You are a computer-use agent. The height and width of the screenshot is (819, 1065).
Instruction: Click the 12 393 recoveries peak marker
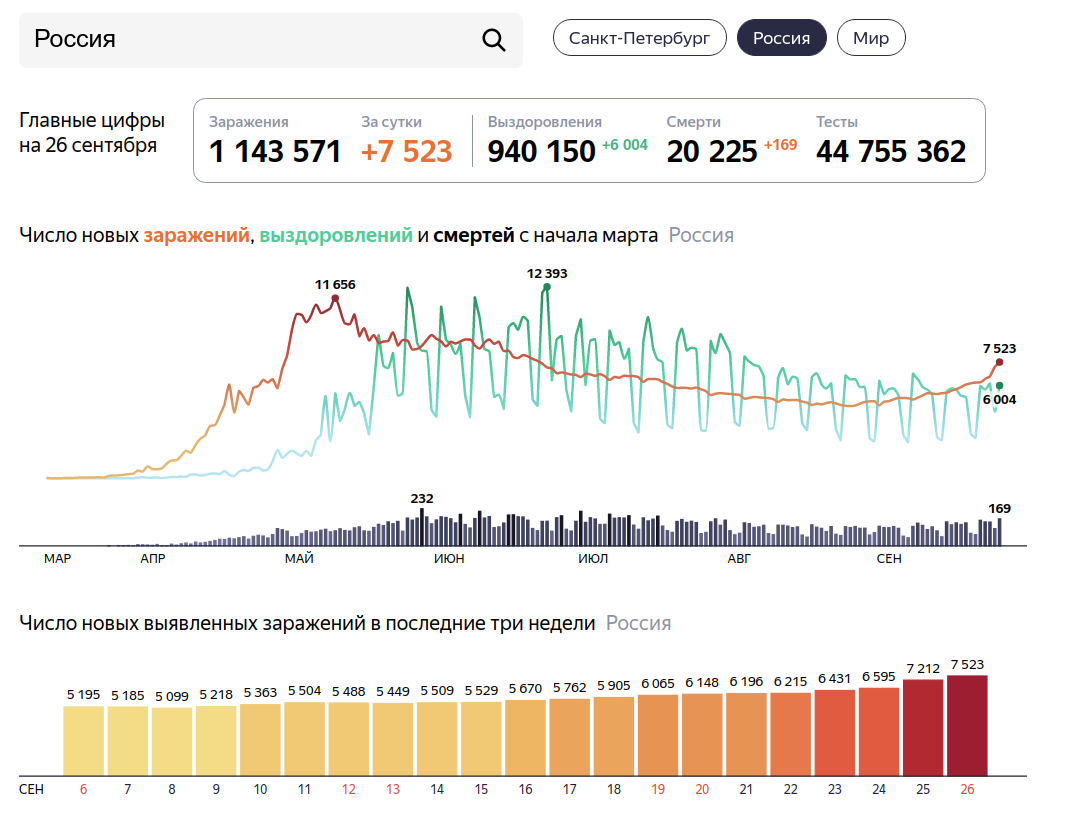pyautogui.click(x=546, y=287)
